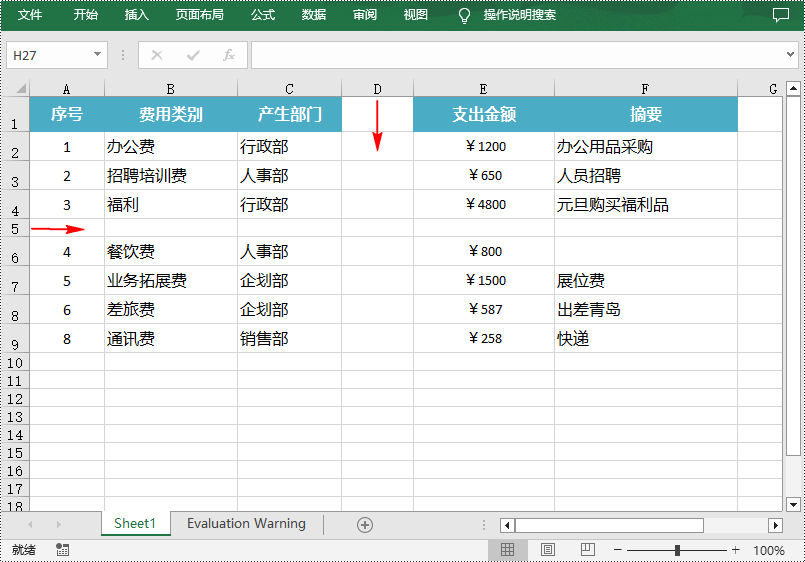Open the 审阅 ribbon tab
The height and width of the screenshot is (562, 805).
[365, 15]
